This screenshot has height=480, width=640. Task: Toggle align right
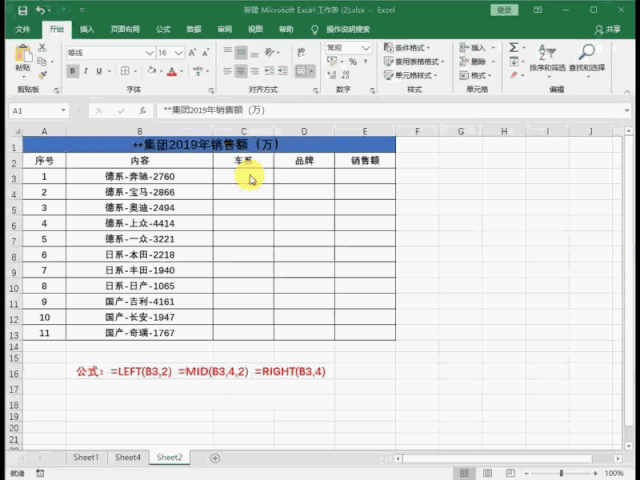point(254,71)
